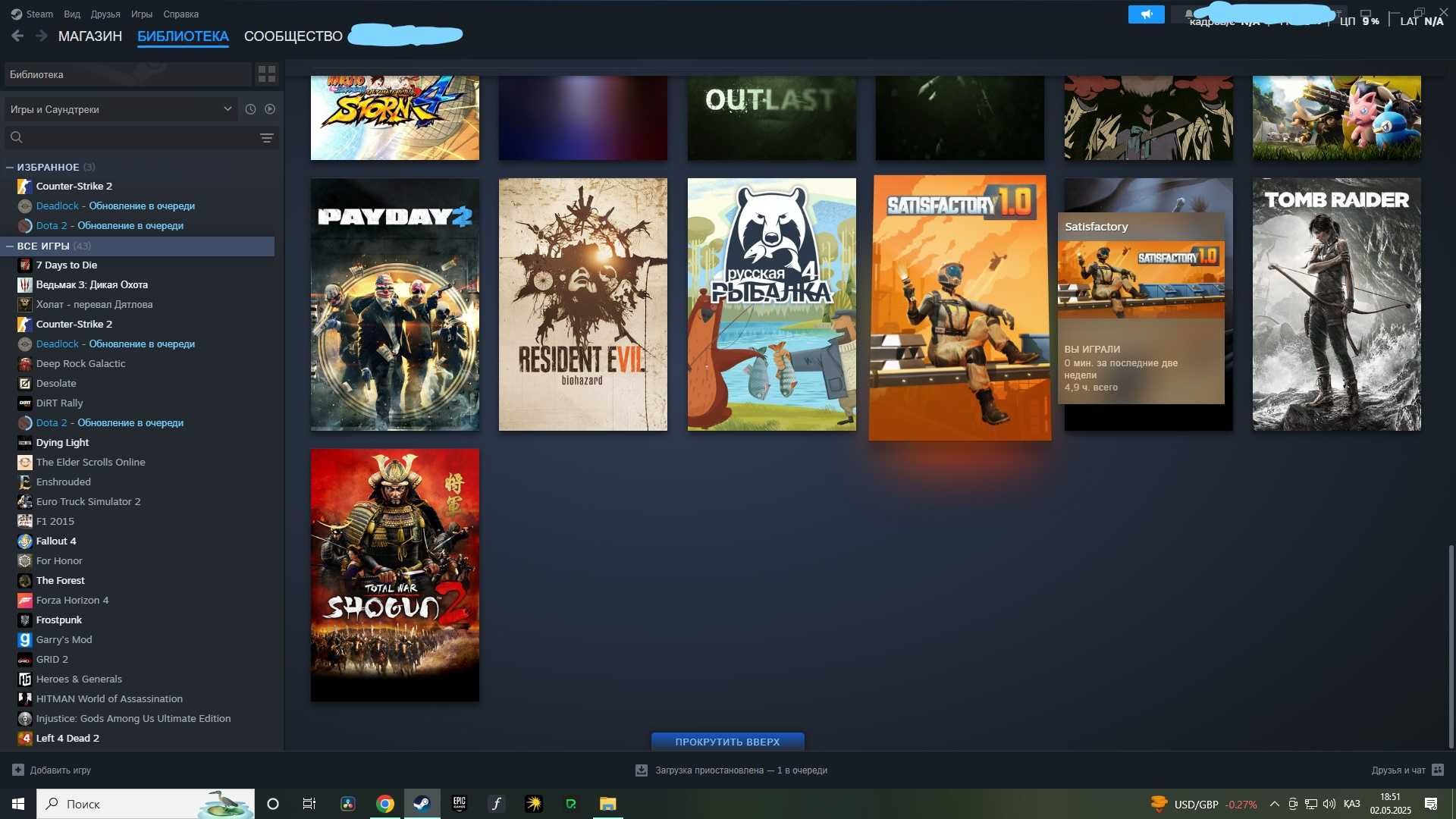Open the announcements megaphone button

(x=1146, y=14)
